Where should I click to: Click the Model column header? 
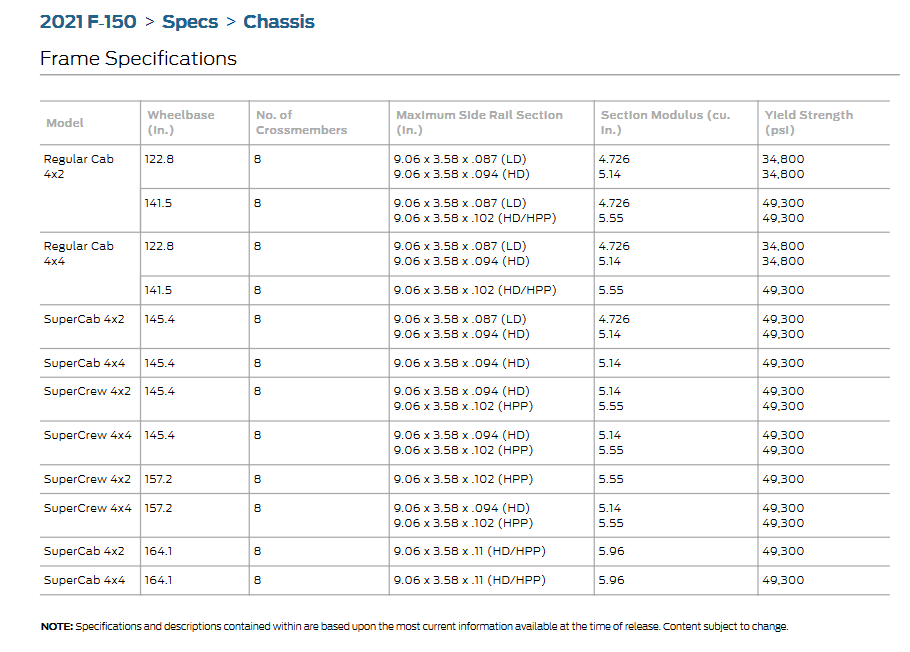pyautogui.click(x=65, y=123)
